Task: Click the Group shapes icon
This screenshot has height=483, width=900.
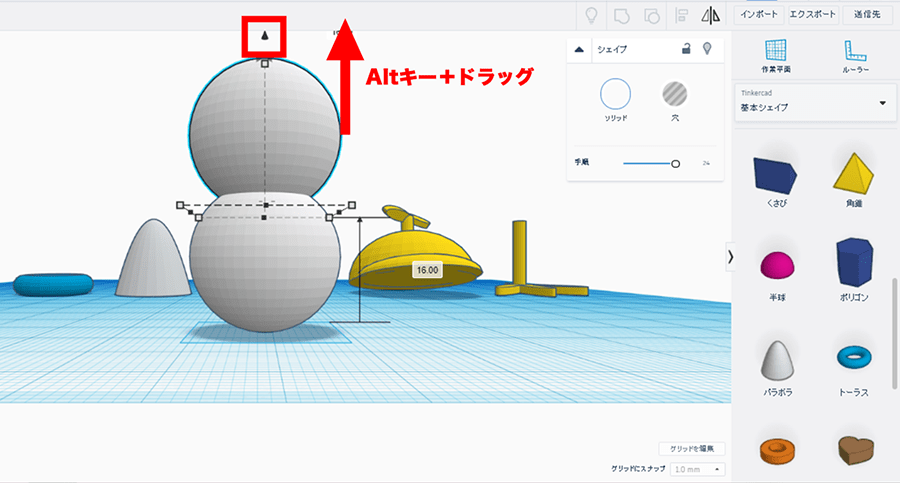Action: (x=622, y=15)
